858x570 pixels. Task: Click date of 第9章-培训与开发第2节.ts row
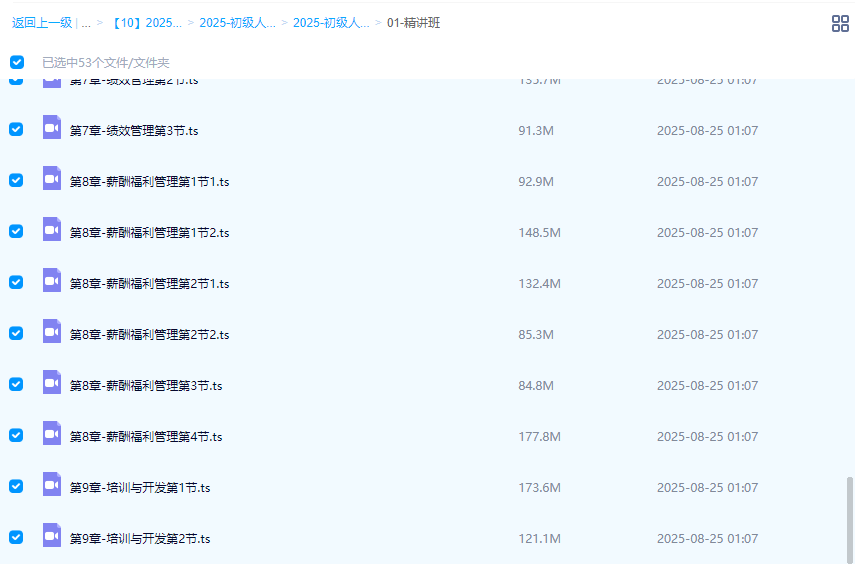click(707, 538)
